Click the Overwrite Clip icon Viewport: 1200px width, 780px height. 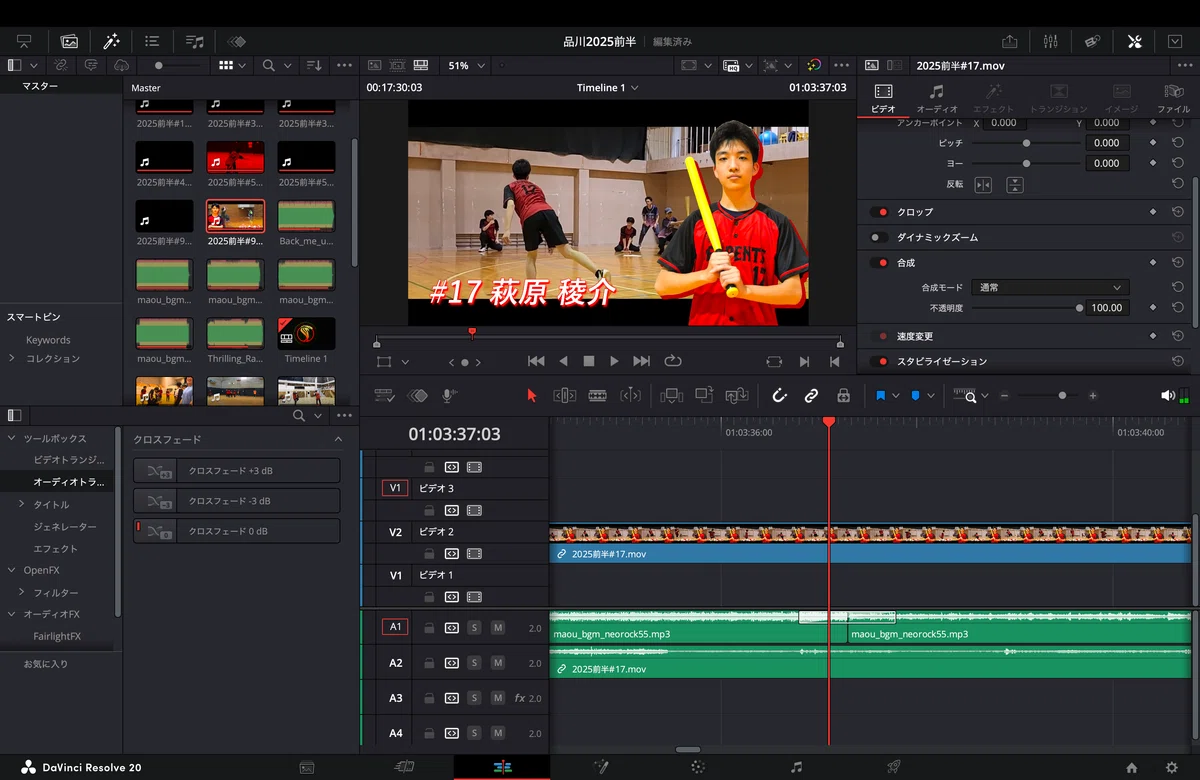tap(704, 395)
